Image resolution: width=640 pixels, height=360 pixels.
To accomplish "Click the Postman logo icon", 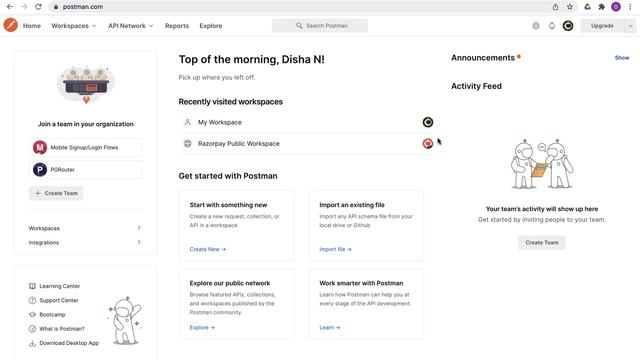I will click(11, 25).
